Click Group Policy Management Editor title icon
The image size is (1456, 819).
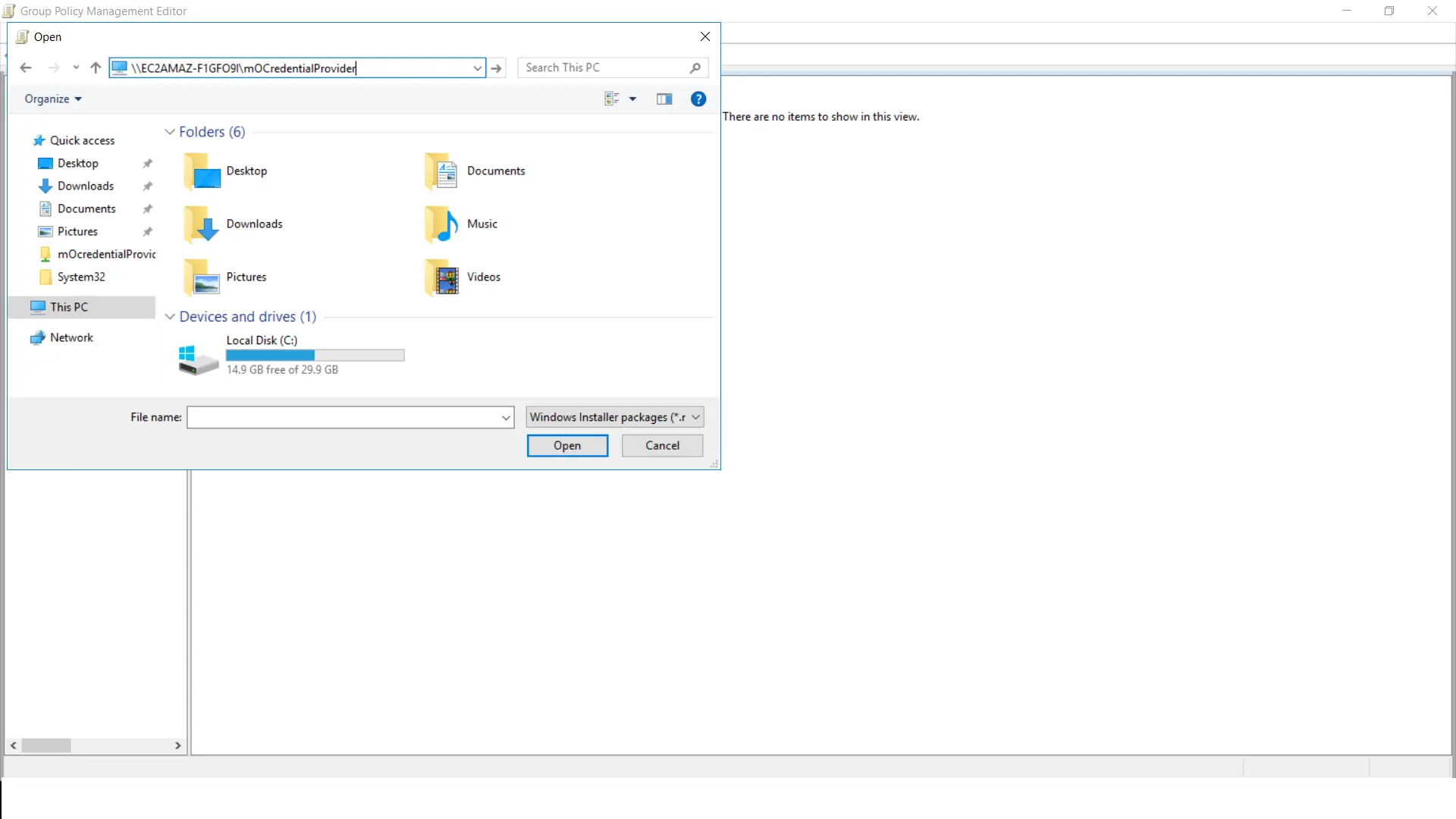click(8, 11)
